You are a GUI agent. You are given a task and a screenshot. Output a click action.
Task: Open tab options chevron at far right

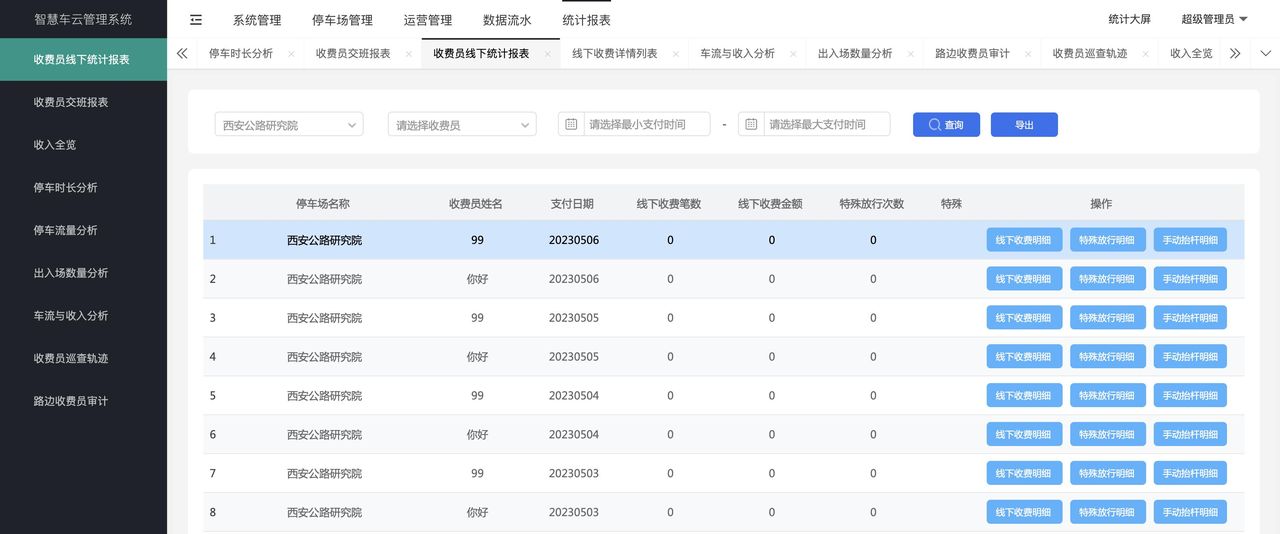(x=1264, y=54)
